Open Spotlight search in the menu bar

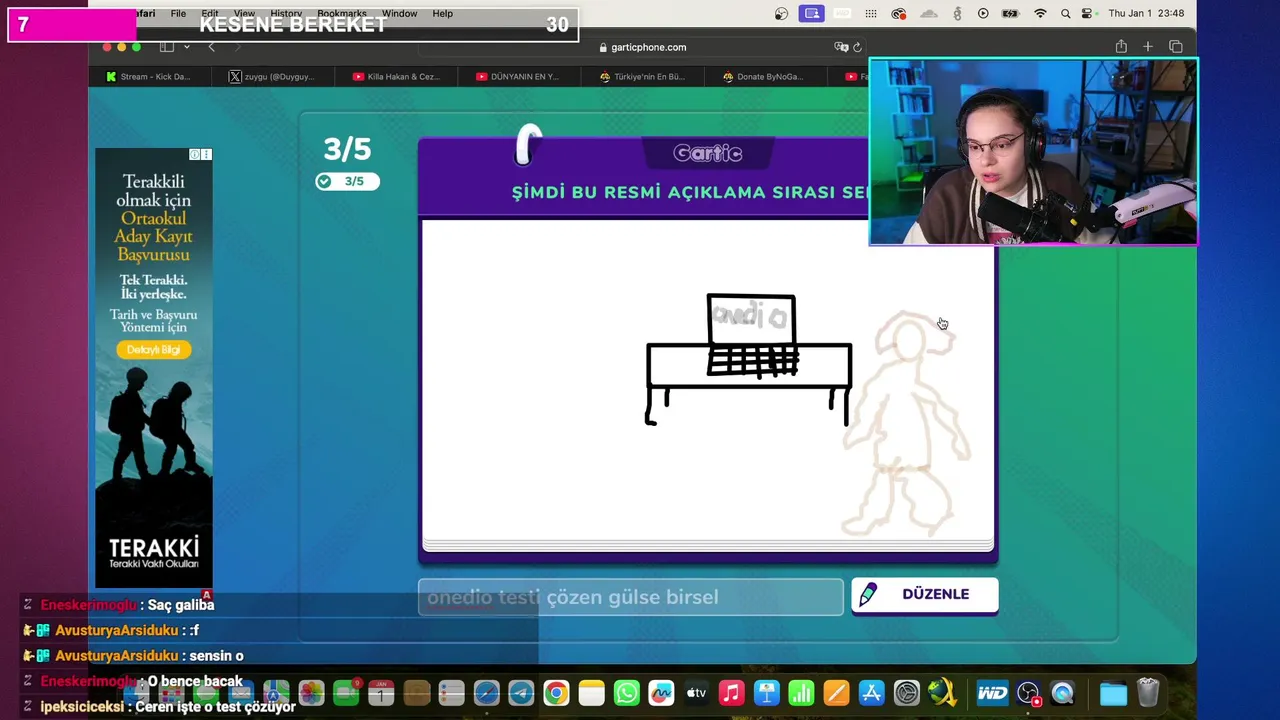[x=1065, y=13]
